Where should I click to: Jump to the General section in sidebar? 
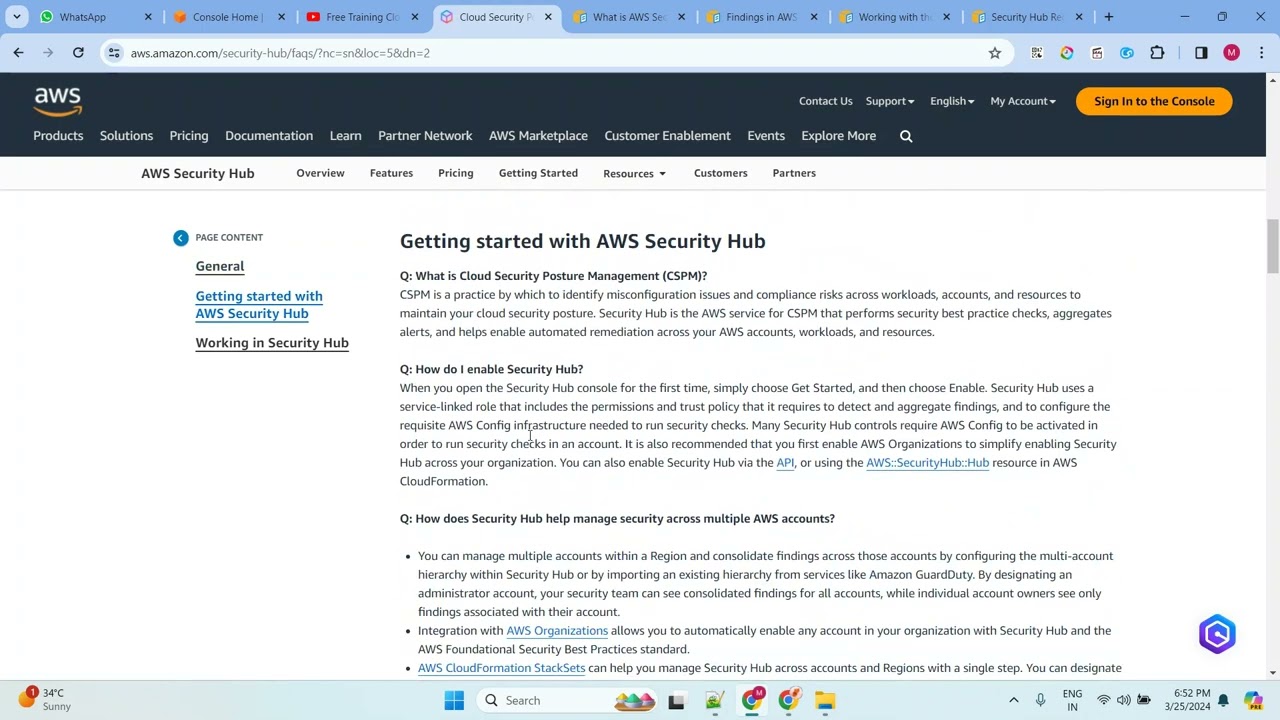[220, 266]
